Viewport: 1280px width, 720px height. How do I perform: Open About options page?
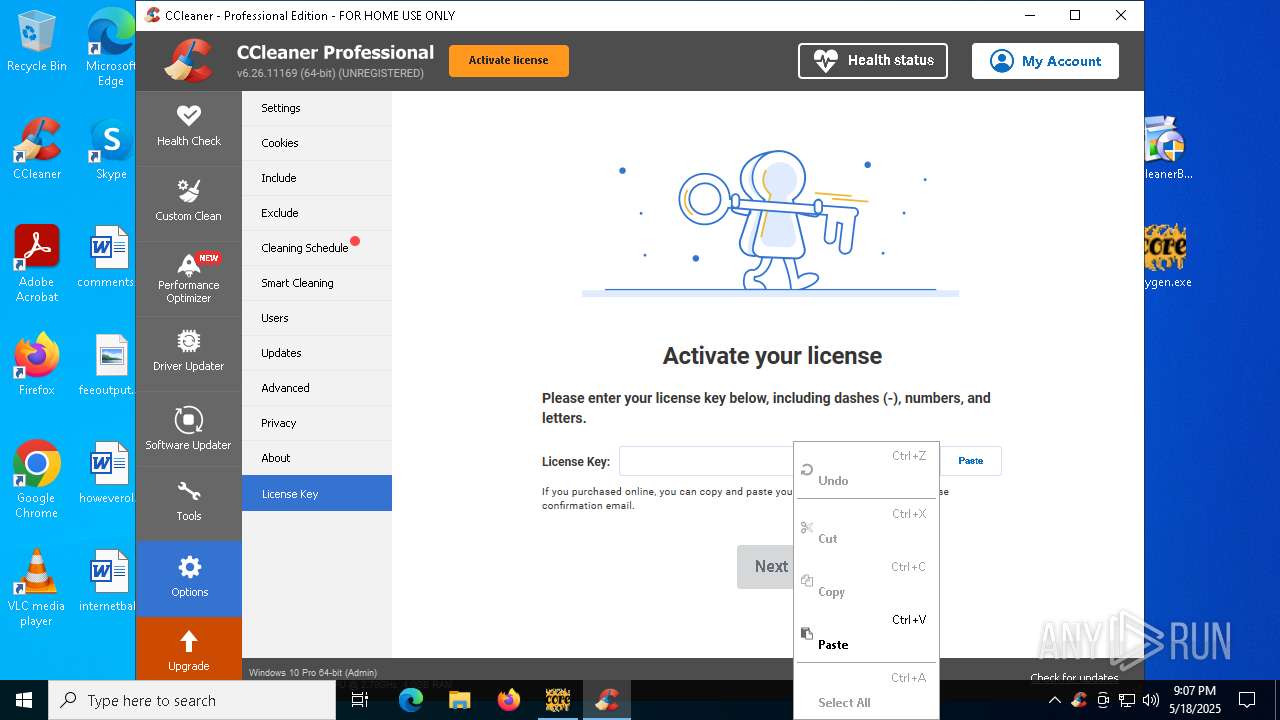point(317,458)
